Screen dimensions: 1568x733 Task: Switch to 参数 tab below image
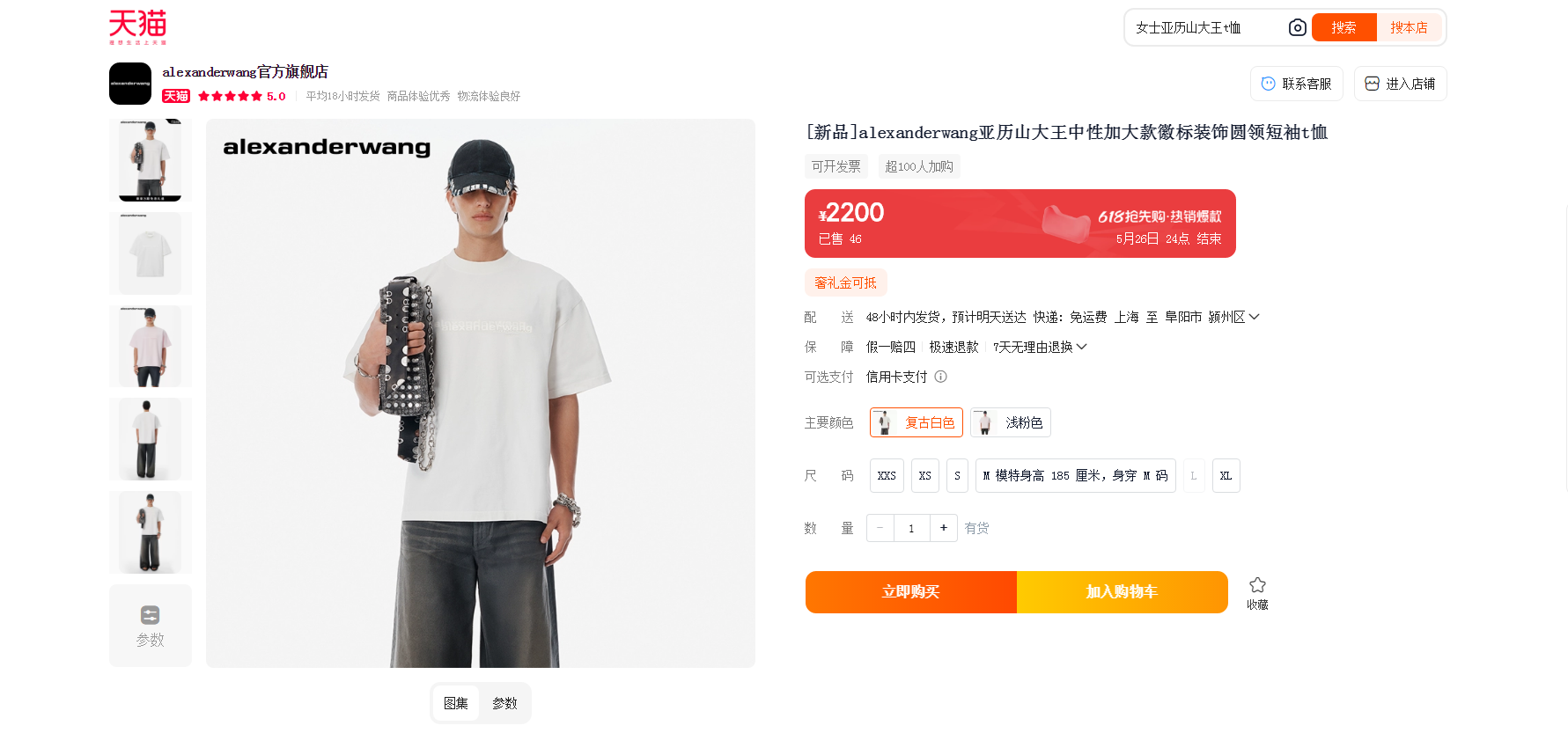click(504, 703)
